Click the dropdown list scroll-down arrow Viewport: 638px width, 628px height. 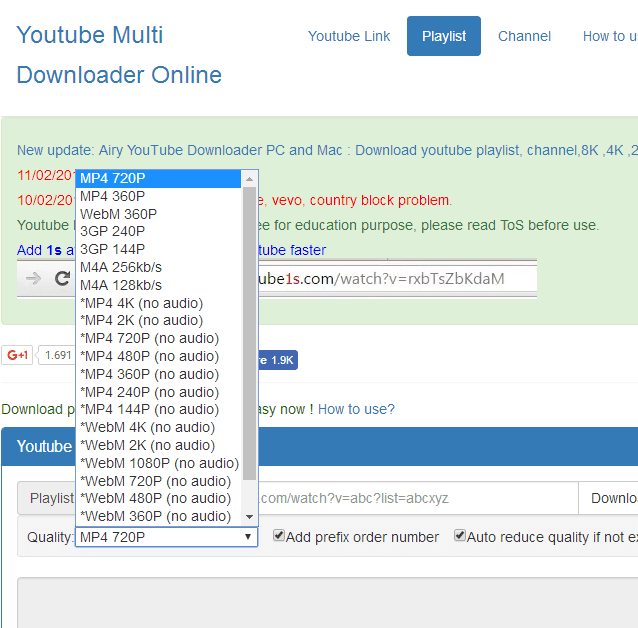(x=249, y=517)
